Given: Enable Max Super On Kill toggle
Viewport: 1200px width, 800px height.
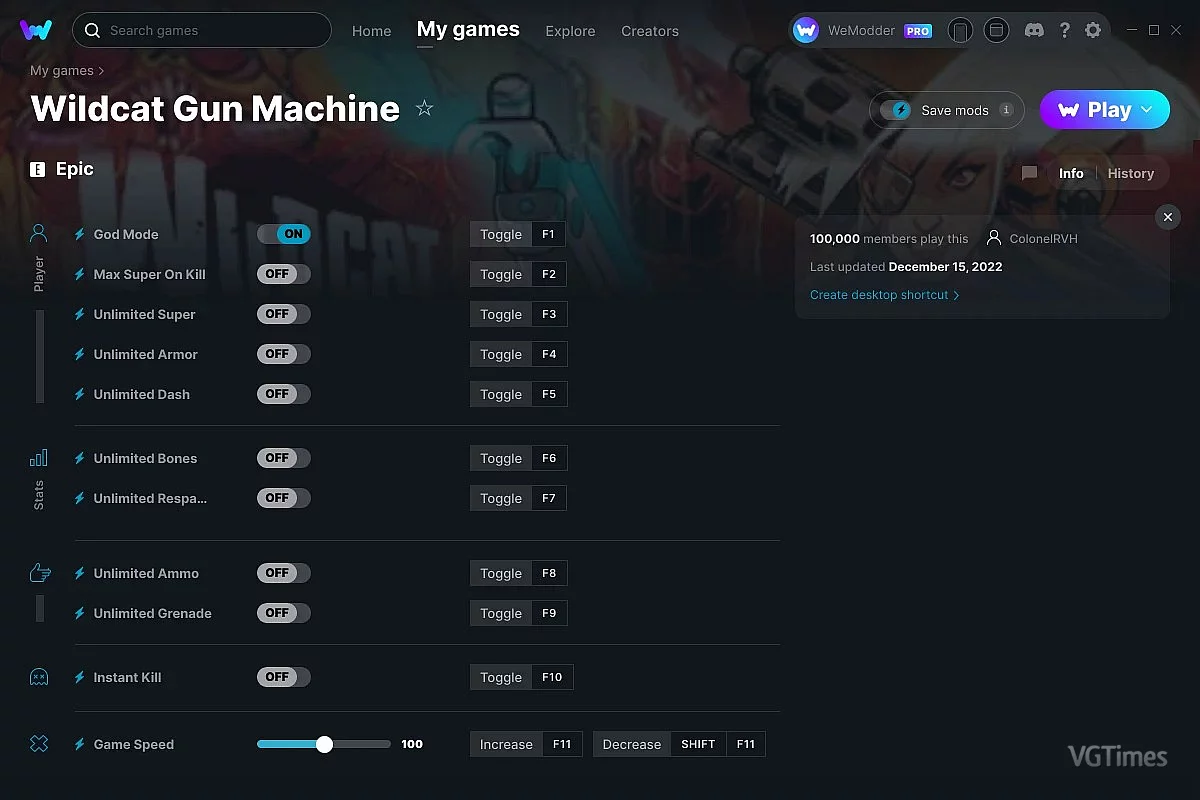Looking at the screenshot, I should (x=284, y=274).
